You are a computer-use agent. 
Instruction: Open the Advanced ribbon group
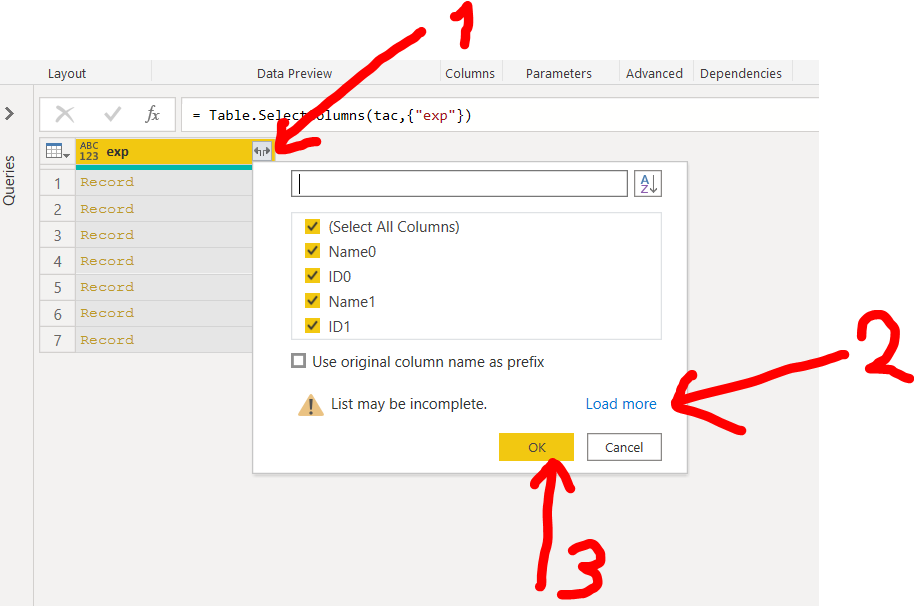coord(654,73)
